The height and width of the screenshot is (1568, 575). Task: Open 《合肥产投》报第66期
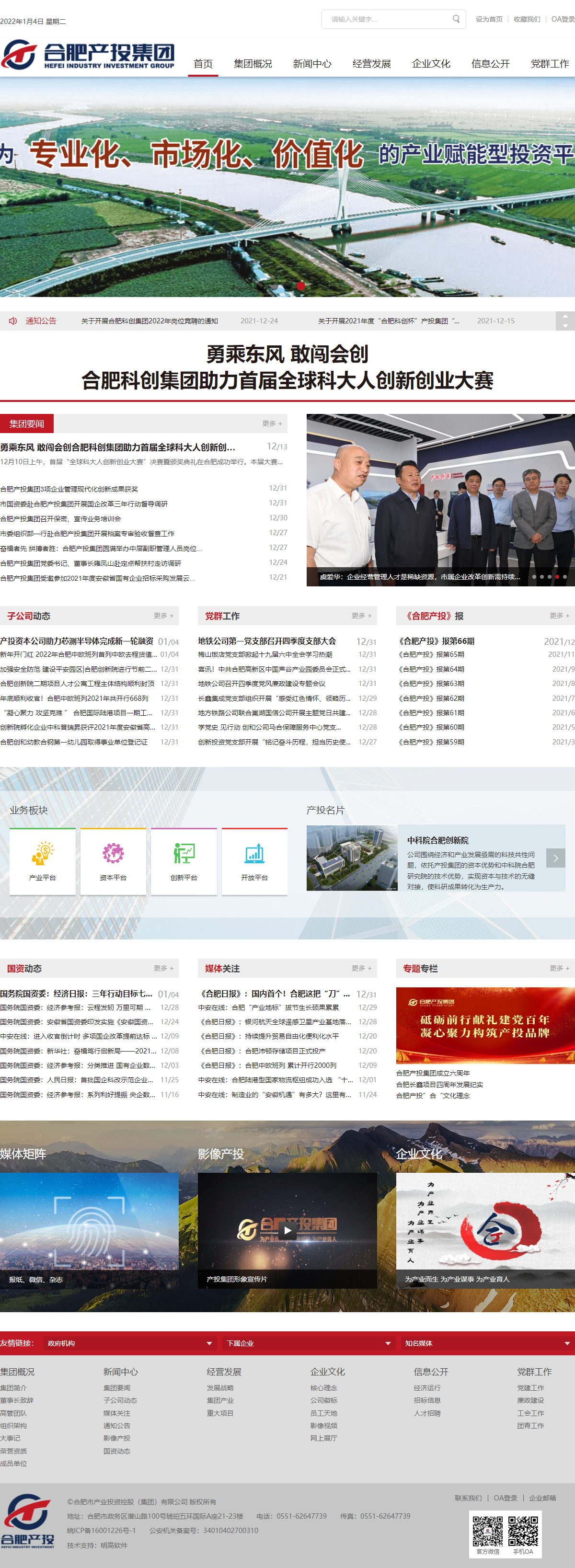tap(436, 641)
